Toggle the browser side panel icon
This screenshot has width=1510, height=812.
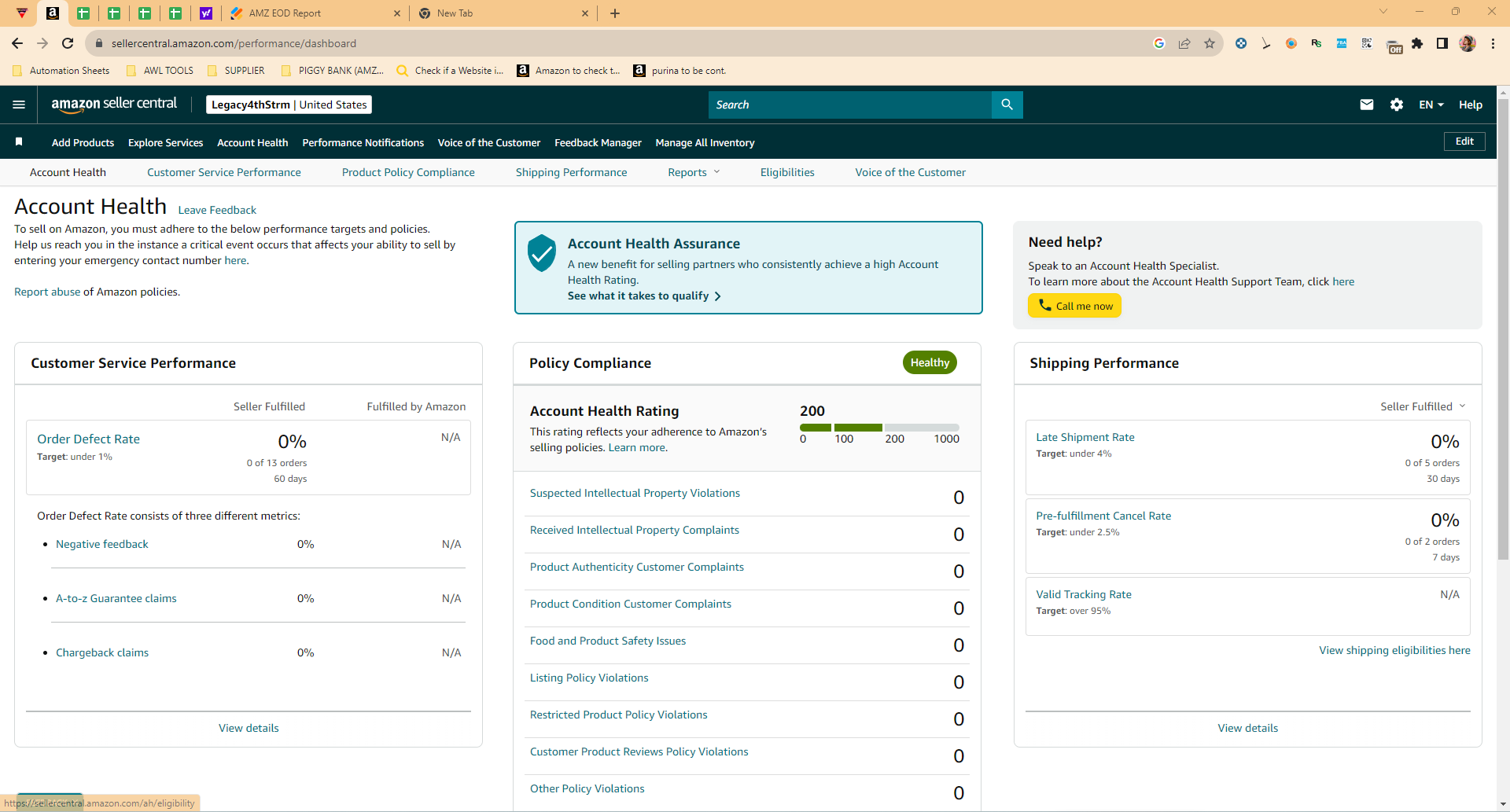(x=1442, y=43)
